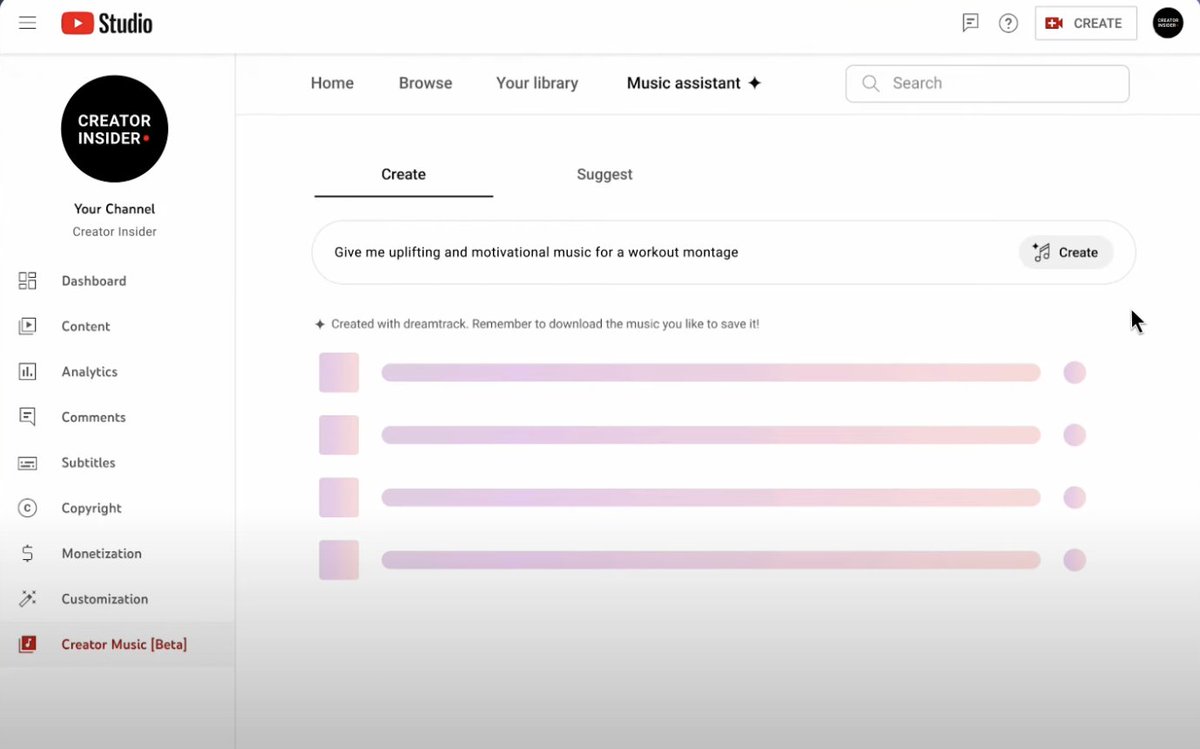Open Dashboard from the sidebar
Image resolution: width=1200 pixels, height=749 pixels.
coord(94,281)
